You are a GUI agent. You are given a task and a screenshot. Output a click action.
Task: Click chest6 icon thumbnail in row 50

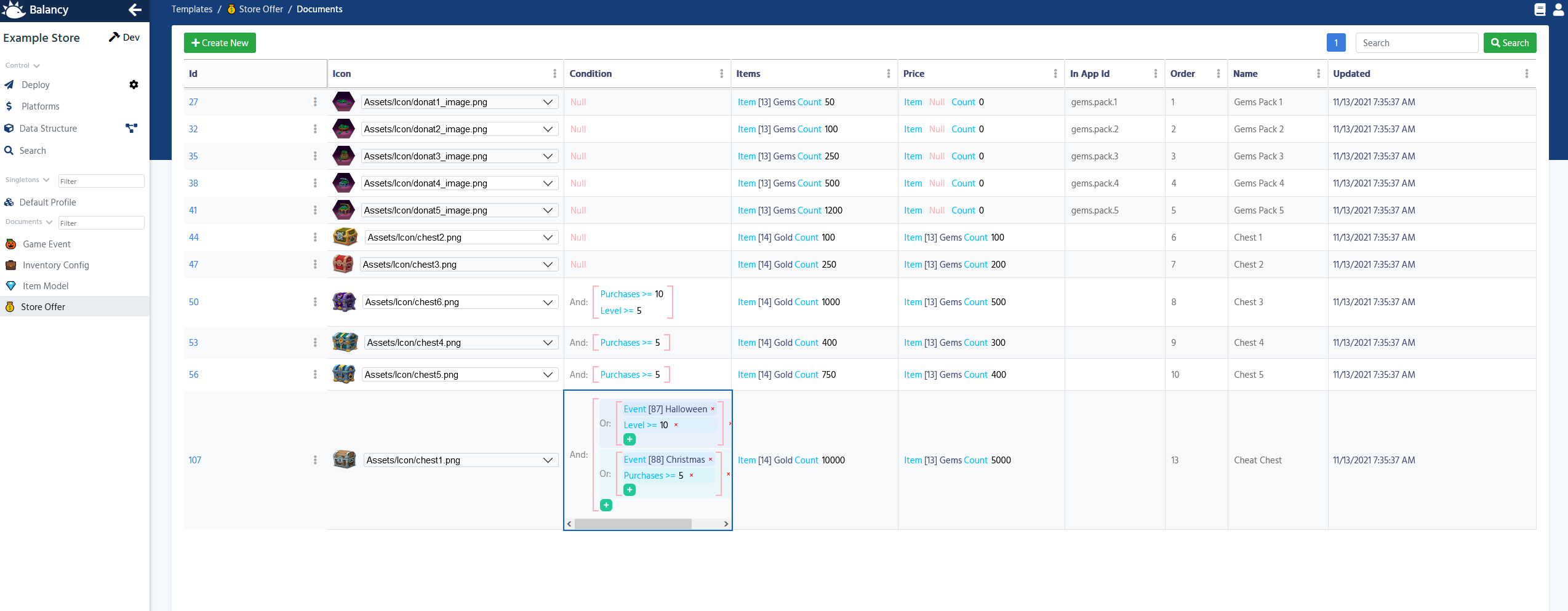(x=344, y=302)
